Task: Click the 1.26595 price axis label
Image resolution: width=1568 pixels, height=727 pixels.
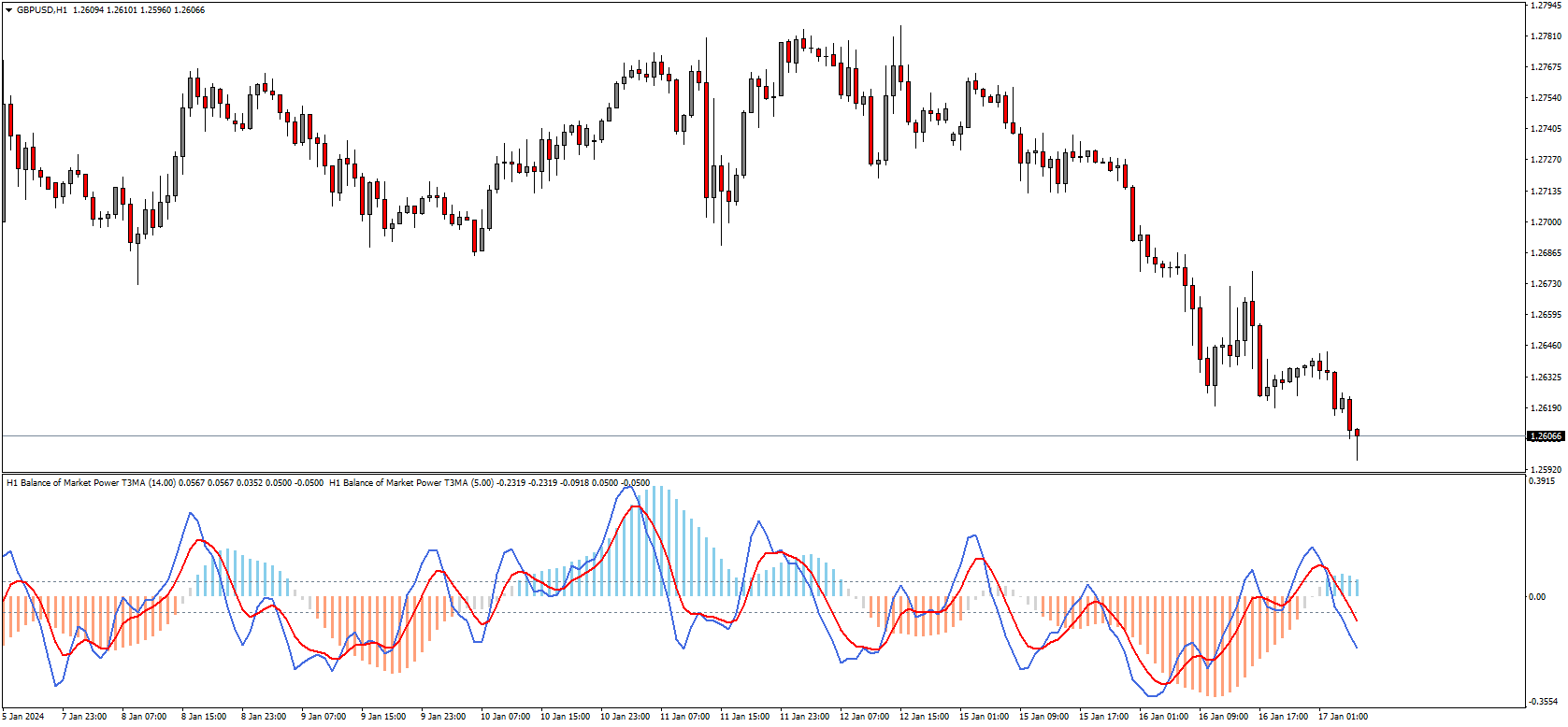Action: (1546, 315)
